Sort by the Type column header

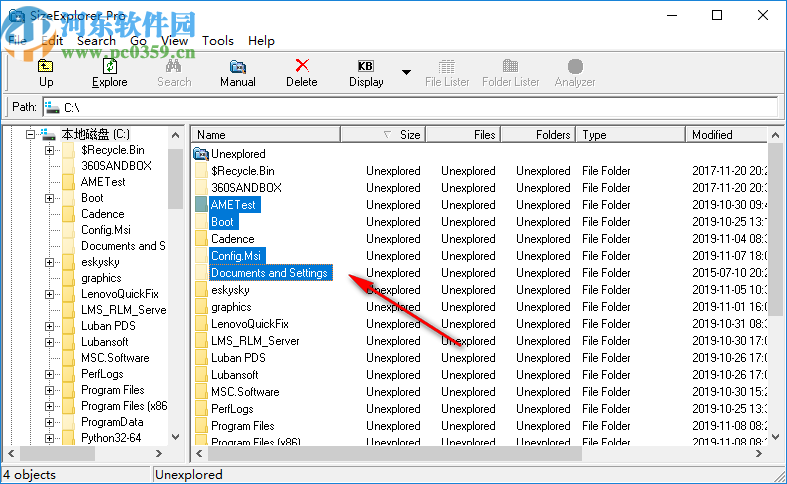[x=630, y=135]
